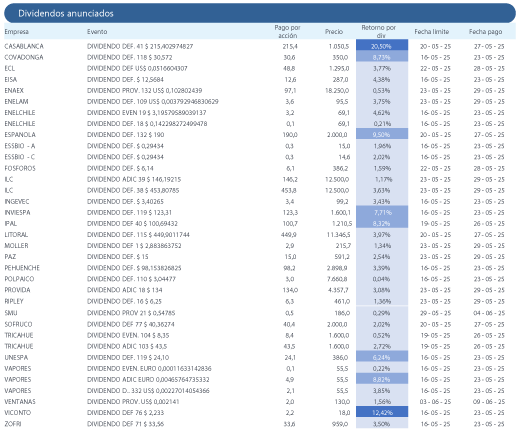The height and width of the screenshot is (437, 520).
Task: Click the VICONTO company name
Action: click(x=18, y=413)
